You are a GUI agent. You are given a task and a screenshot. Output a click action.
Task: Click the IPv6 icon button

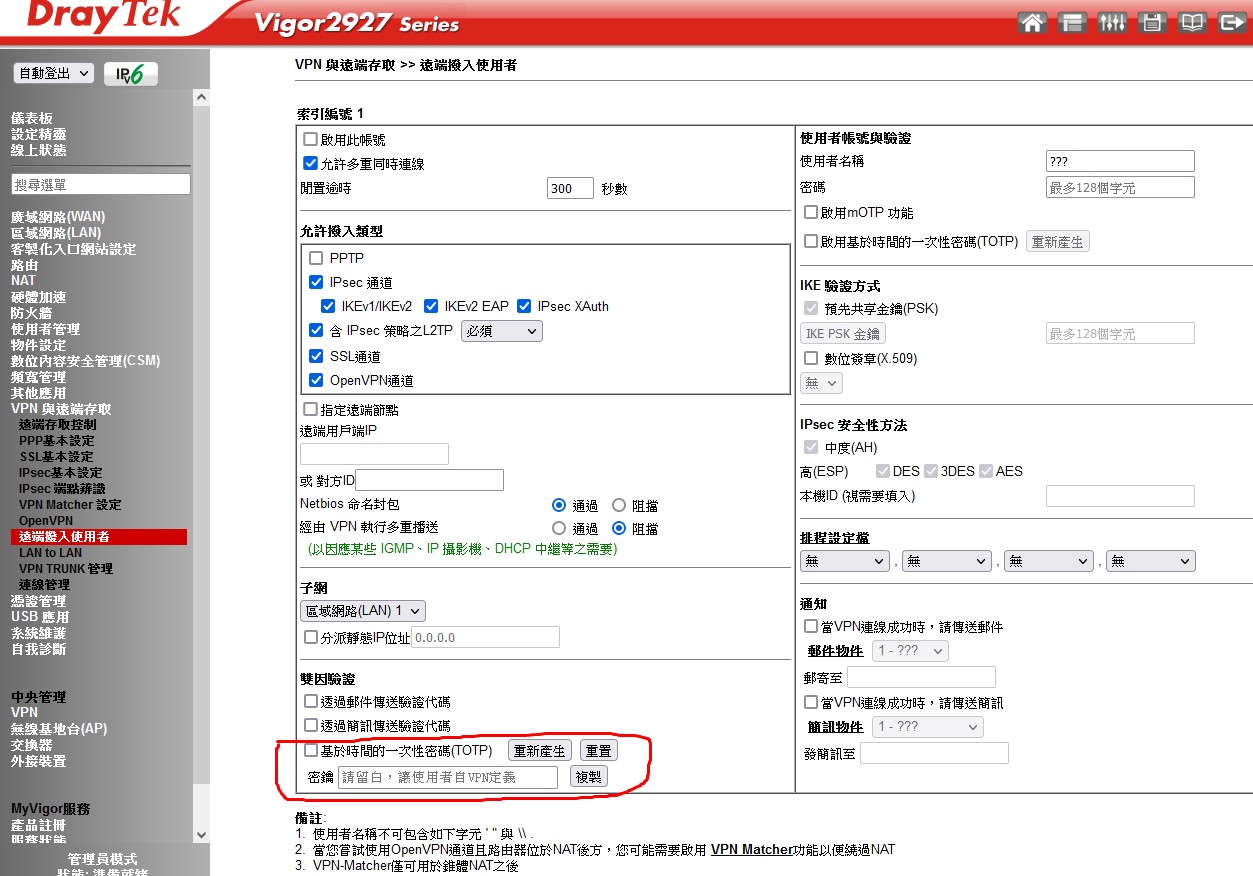pos(130,74)
